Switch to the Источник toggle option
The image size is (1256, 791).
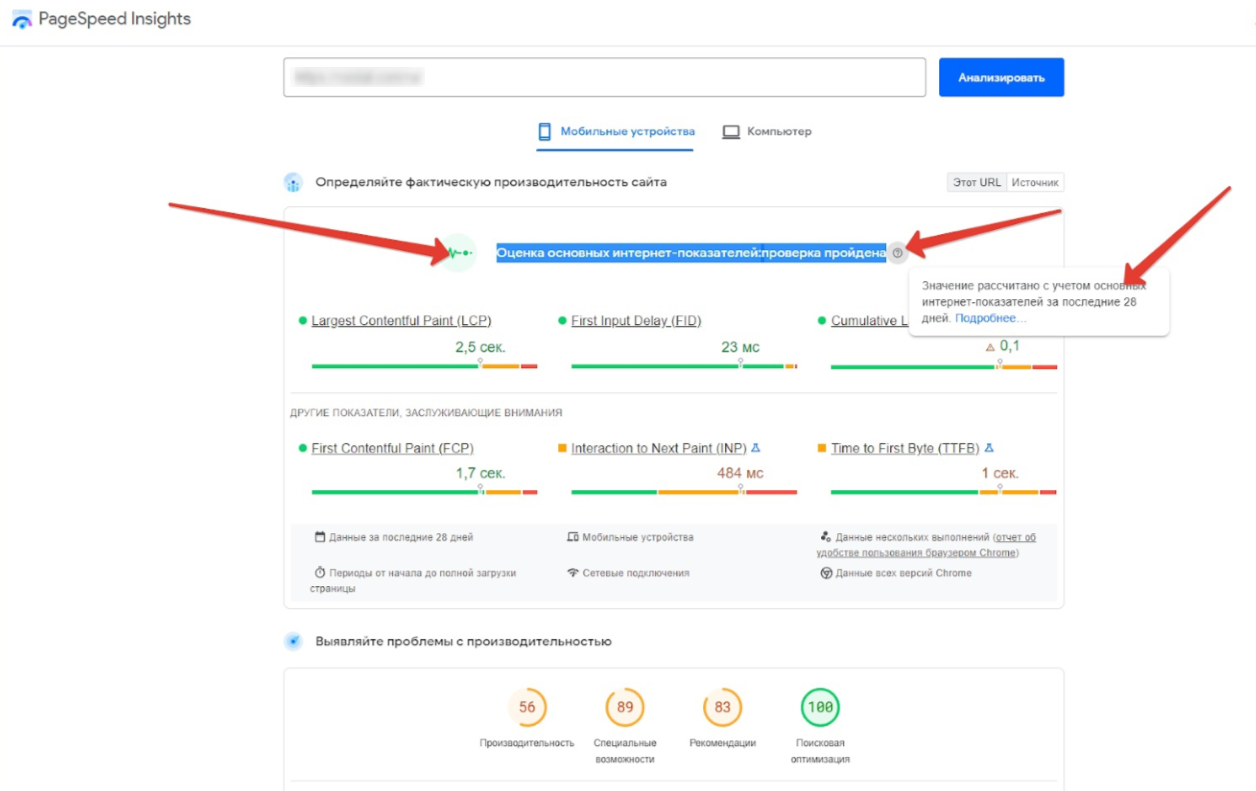click(x=1035, y=182)
